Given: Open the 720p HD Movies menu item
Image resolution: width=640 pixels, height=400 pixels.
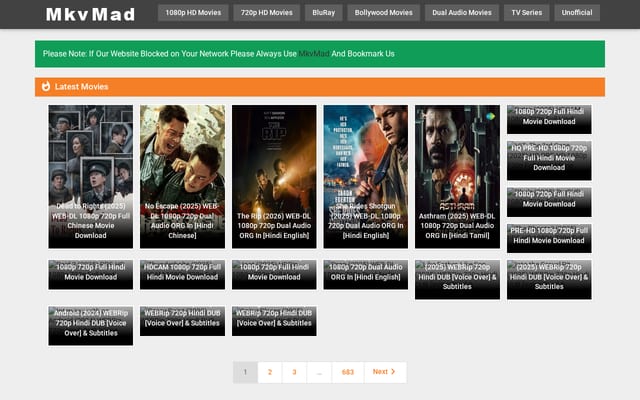Looking at the screenshot, I should 267,13.
